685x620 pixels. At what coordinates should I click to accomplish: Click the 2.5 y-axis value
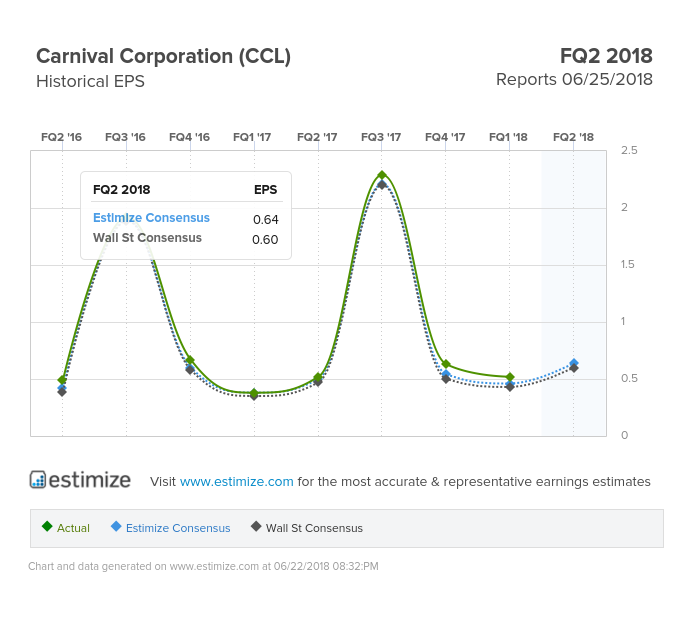click(629, 150)
